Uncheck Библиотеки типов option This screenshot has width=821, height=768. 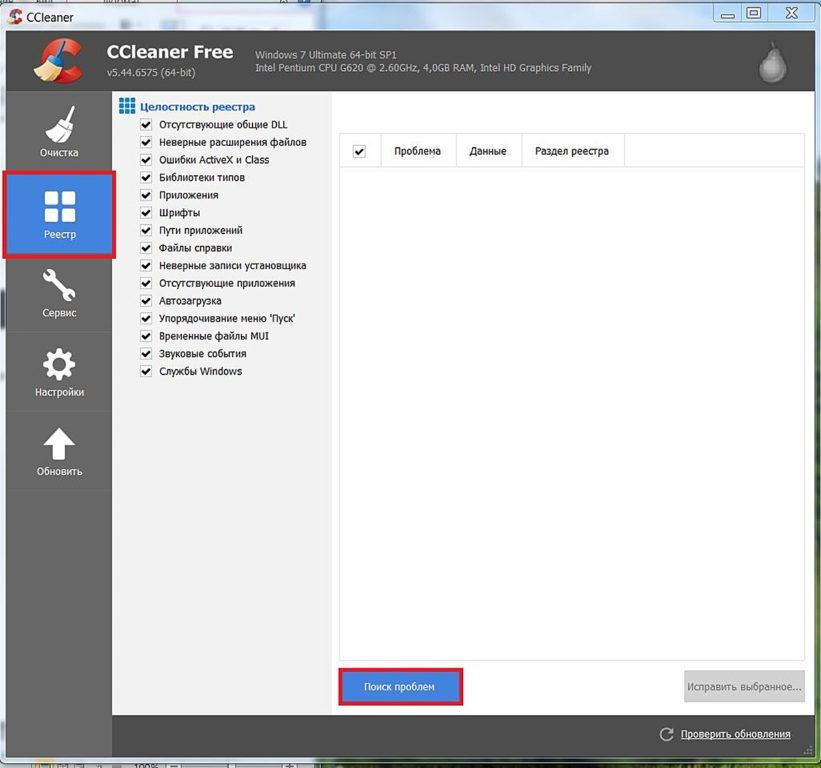pos(146,177)
